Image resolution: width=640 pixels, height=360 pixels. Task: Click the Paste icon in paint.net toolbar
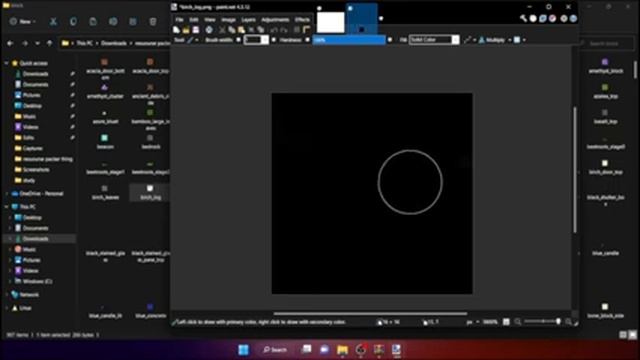pos(241,30)
